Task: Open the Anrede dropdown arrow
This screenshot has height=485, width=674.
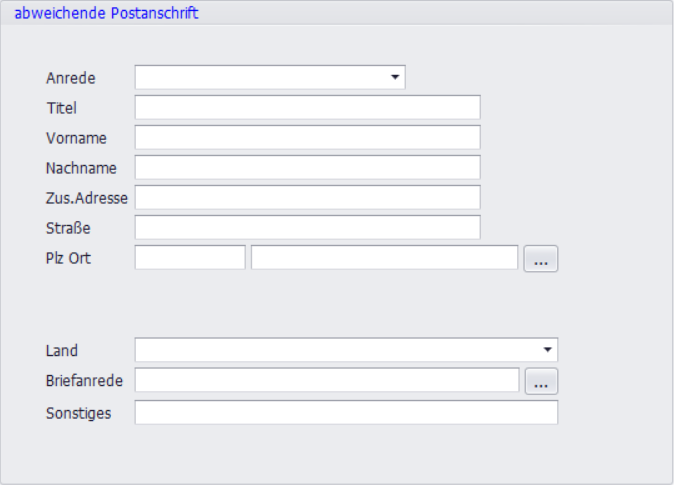Action: (395, 77)
